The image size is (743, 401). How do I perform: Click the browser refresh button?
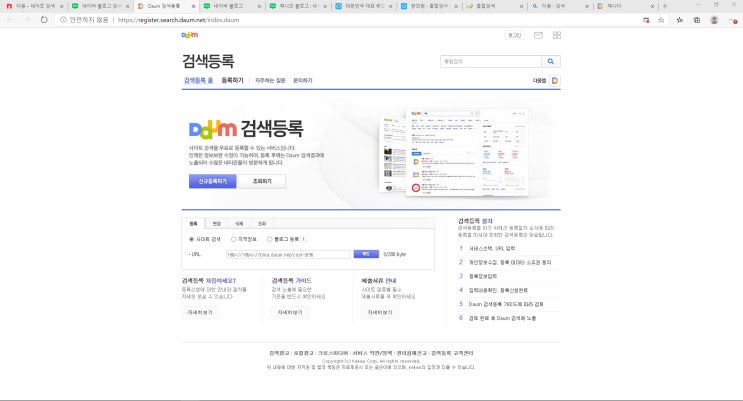tap(44, 20)
